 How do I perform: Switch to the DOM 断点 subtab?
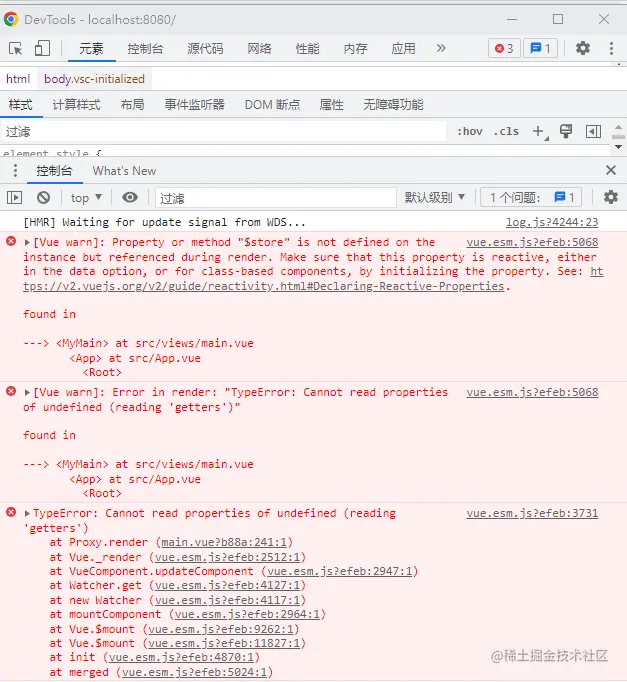pos(272,105)
